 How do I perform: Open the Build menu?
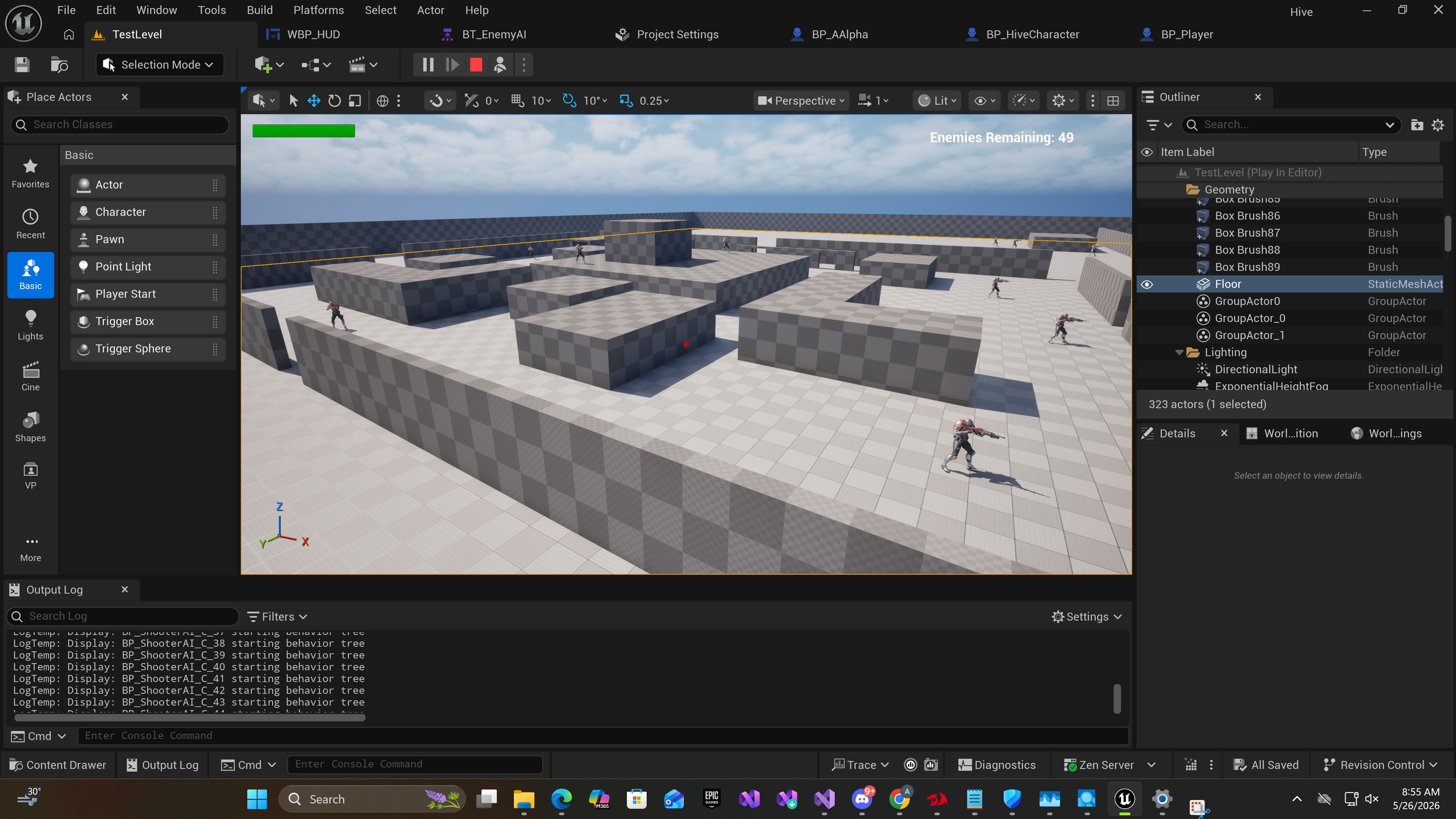(x=259, y=10)
